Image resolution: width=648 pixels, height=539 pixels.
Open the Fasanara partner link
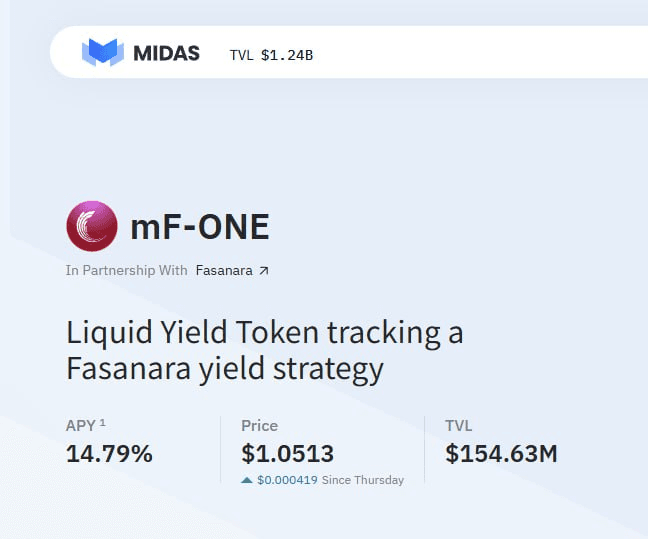pos(223,270)
